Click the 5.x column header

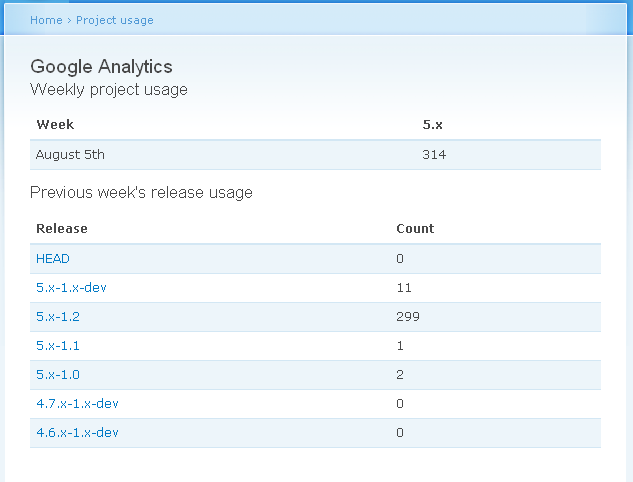[433, 125]
